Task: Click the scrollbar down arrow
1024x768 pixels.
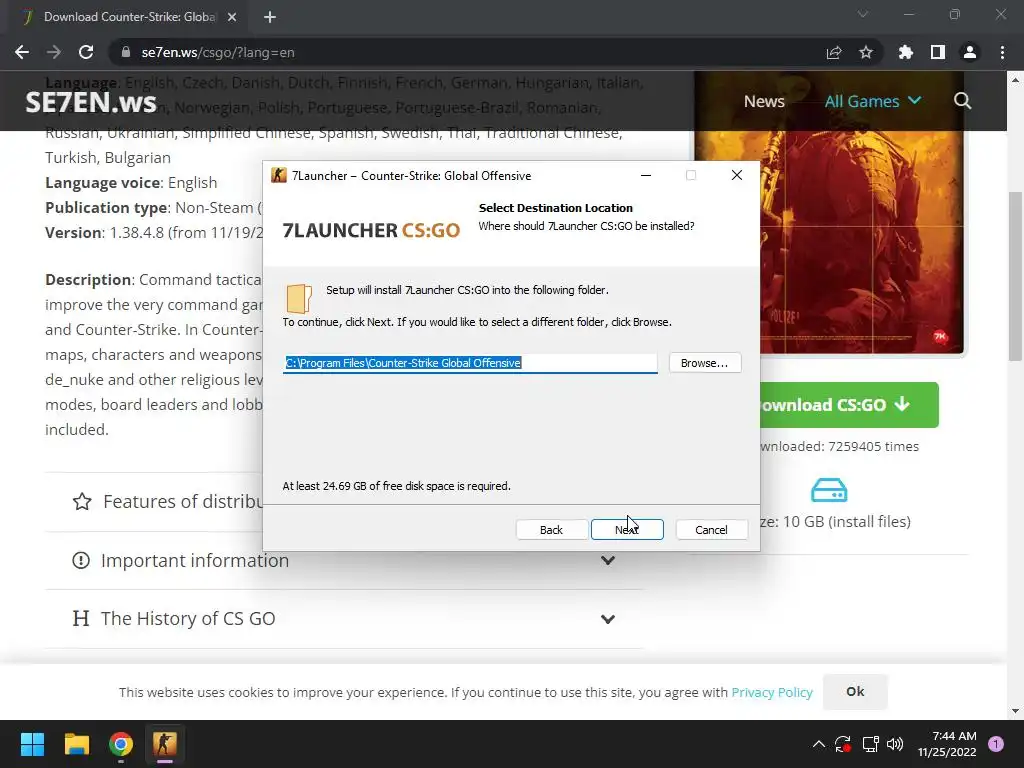Action: [1015, 711]
